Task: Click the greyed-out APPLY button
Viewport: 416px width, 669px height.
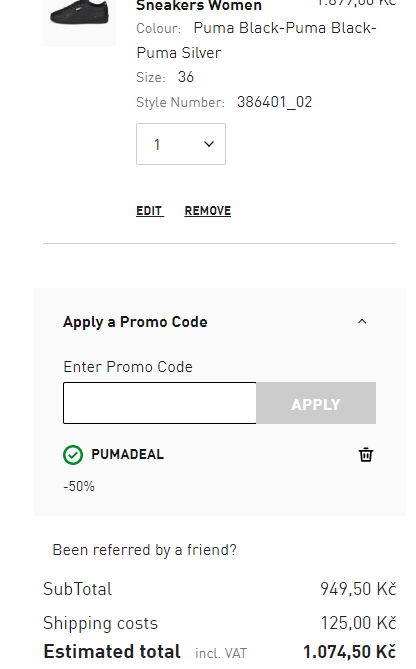Action: (x=316, y=403)
